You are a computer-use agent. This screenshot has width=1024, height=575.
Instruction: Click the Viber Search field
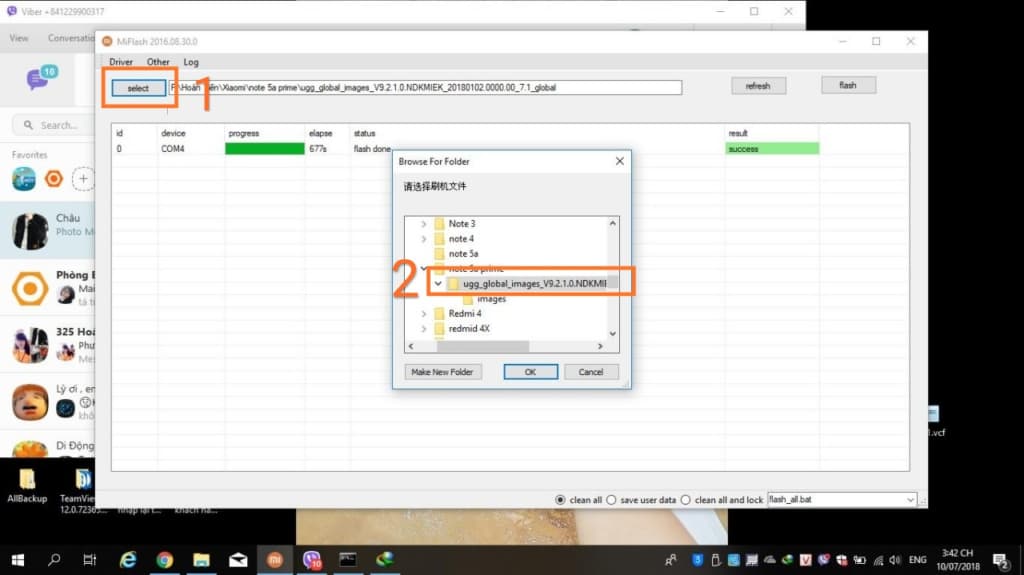coord(54,125)
